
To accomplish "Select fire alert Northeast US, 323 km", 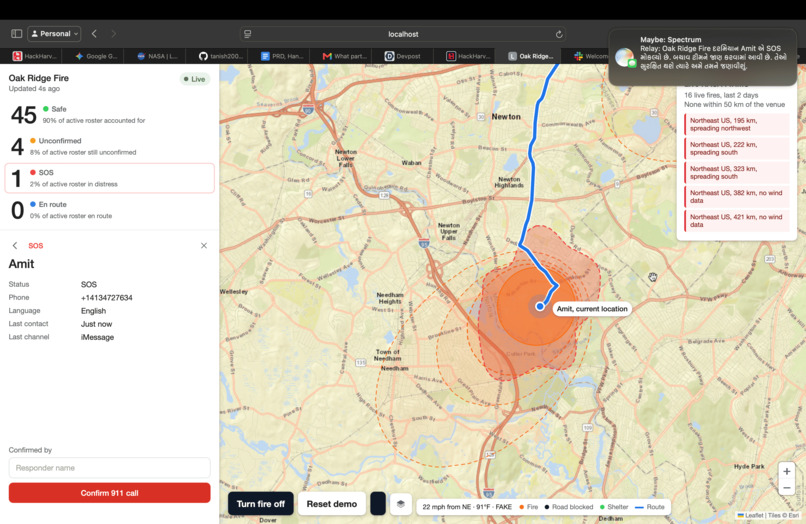I will (x=737, y=173).
